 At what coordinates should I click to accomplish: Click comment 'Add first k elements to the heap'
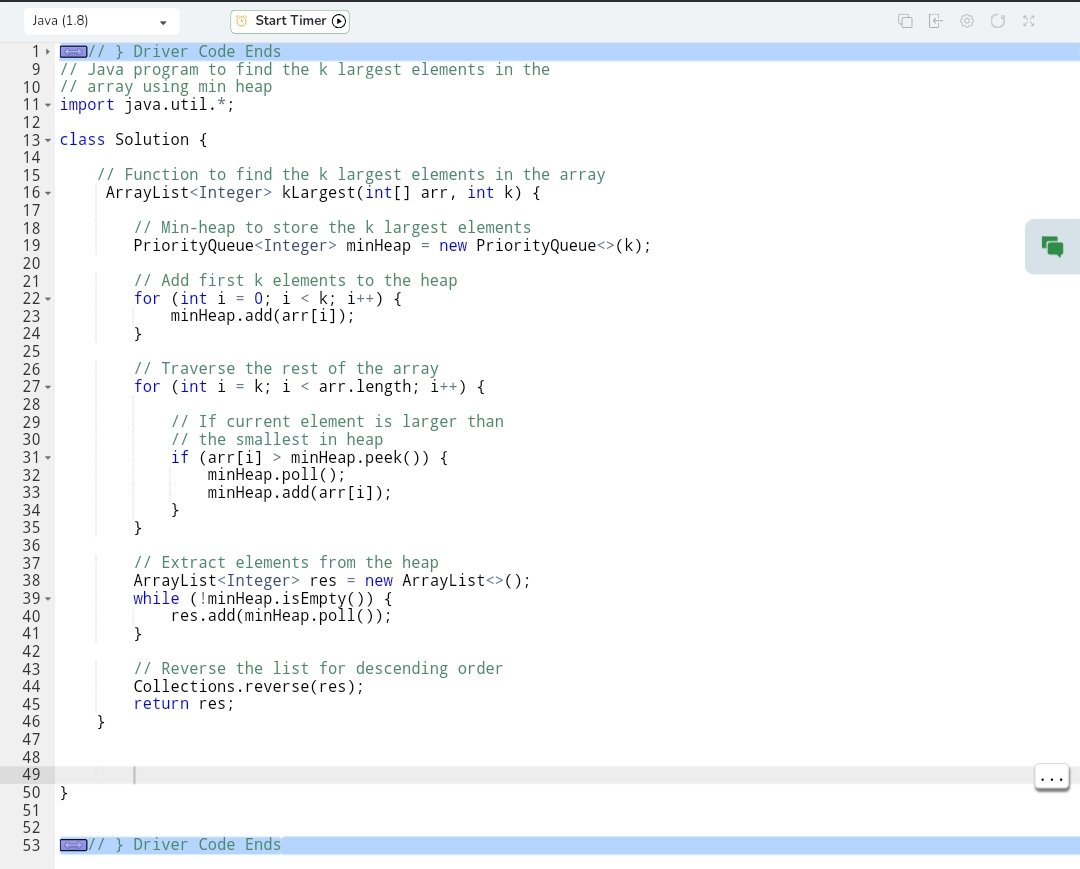[x=295, y=281]
